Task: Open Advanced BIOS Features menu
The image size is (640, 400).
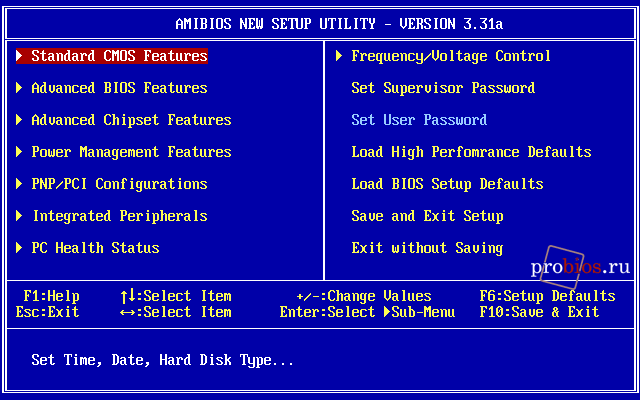Action: pyautogui.click(x=119, y=88)
